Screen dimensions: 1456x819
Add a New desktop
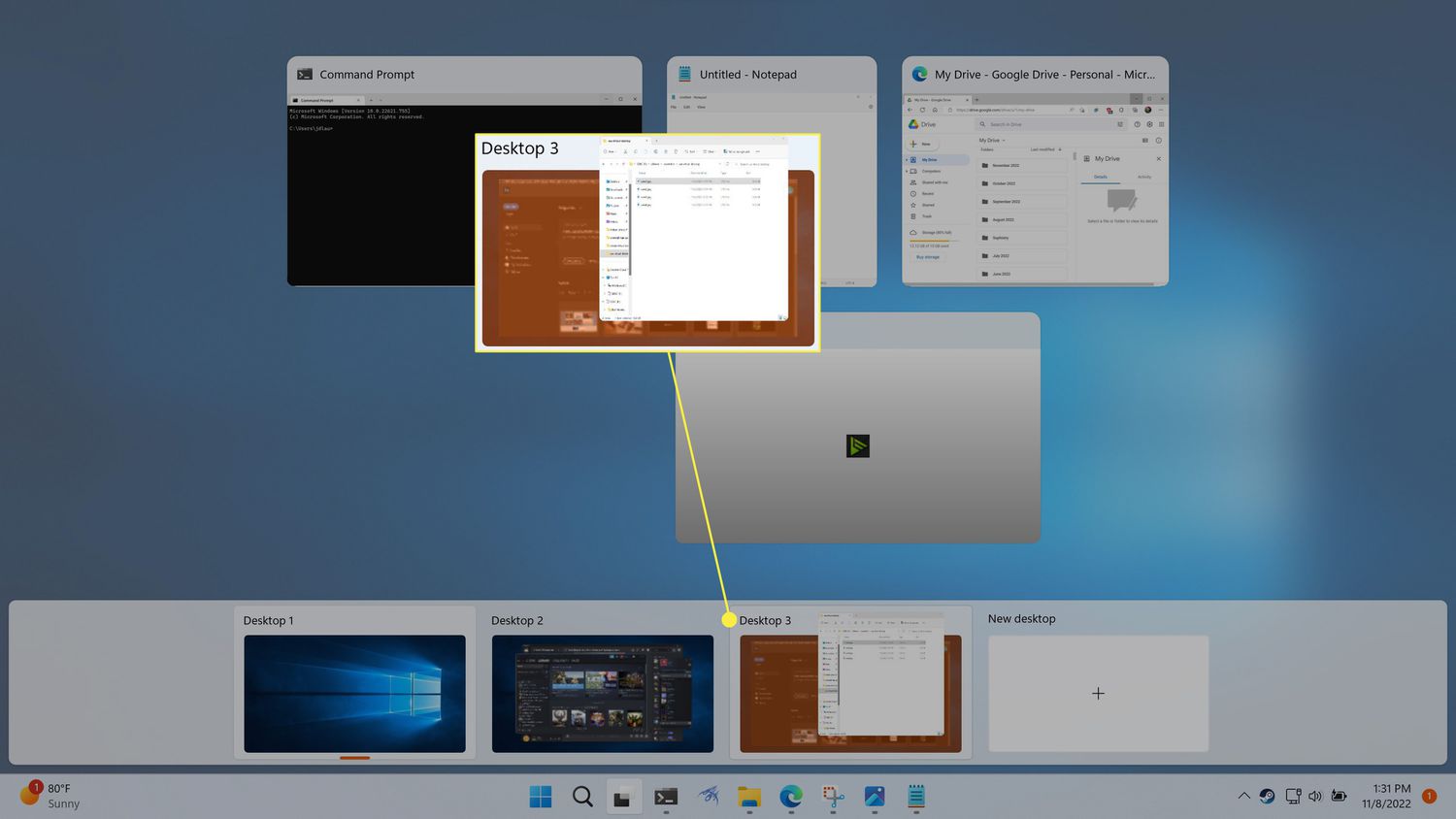coord(1098,693)
